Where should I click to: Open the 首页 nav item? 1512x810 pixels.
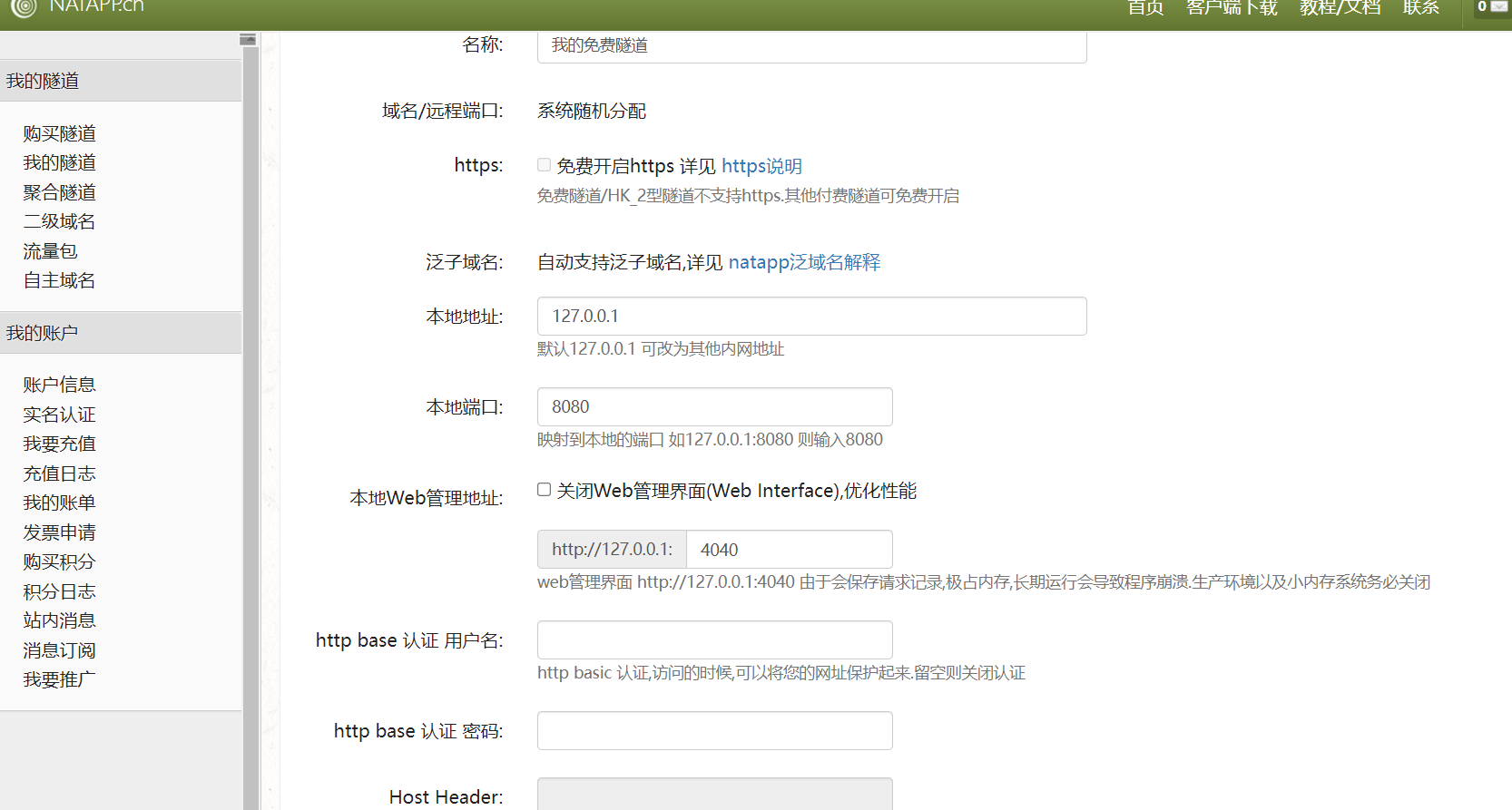[1145, 7]
